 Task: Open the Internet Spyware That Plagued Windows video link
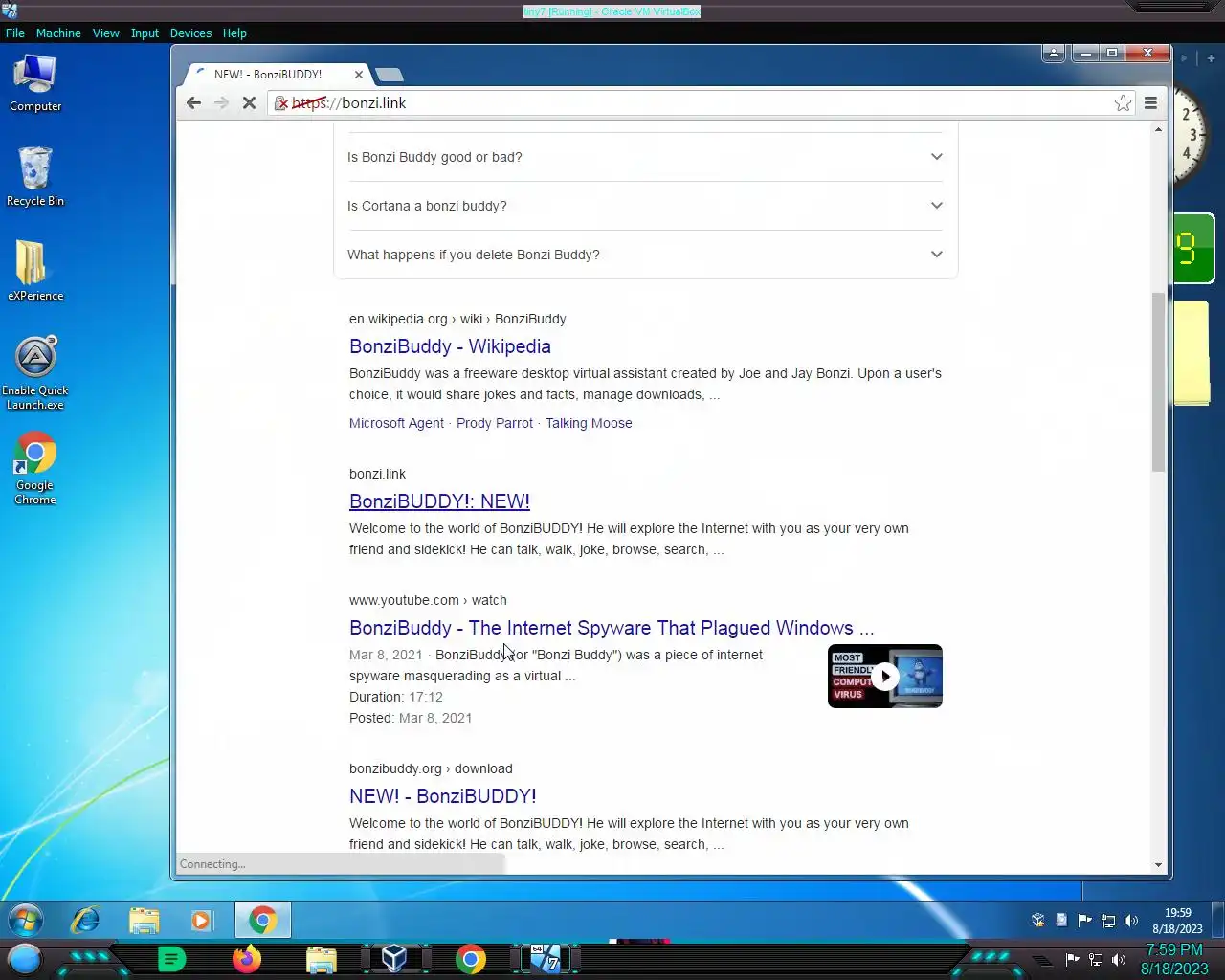coord(612,628)
